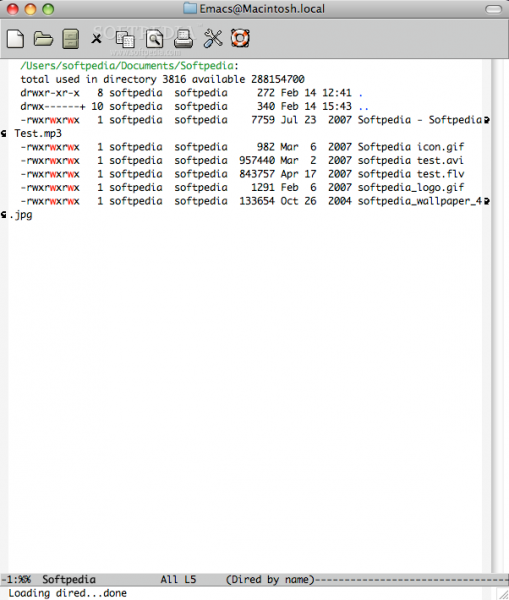Viewport: 509px width, 600px height.
Task: Open Preferences with the tools icon
Action: click(213, 38)
